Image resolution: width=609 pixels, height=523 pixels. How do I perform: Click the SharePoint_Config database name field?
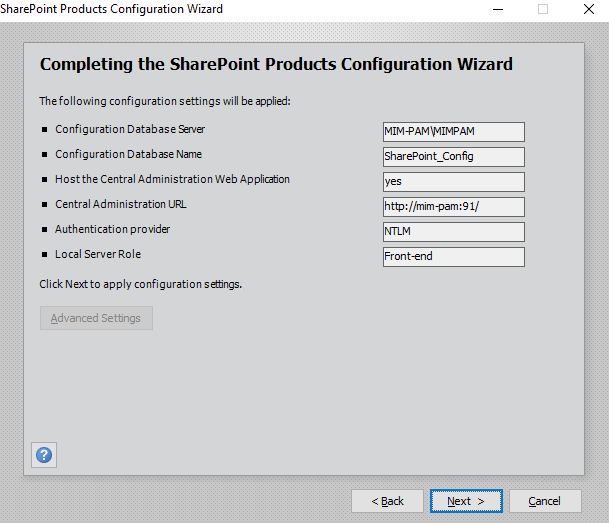(x=453, y=156)
